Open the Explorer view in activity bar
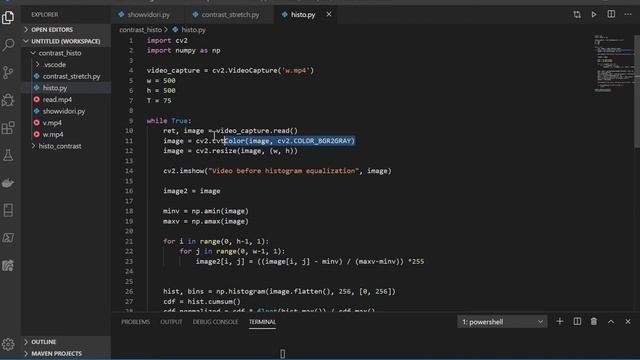 pos(8,18)
